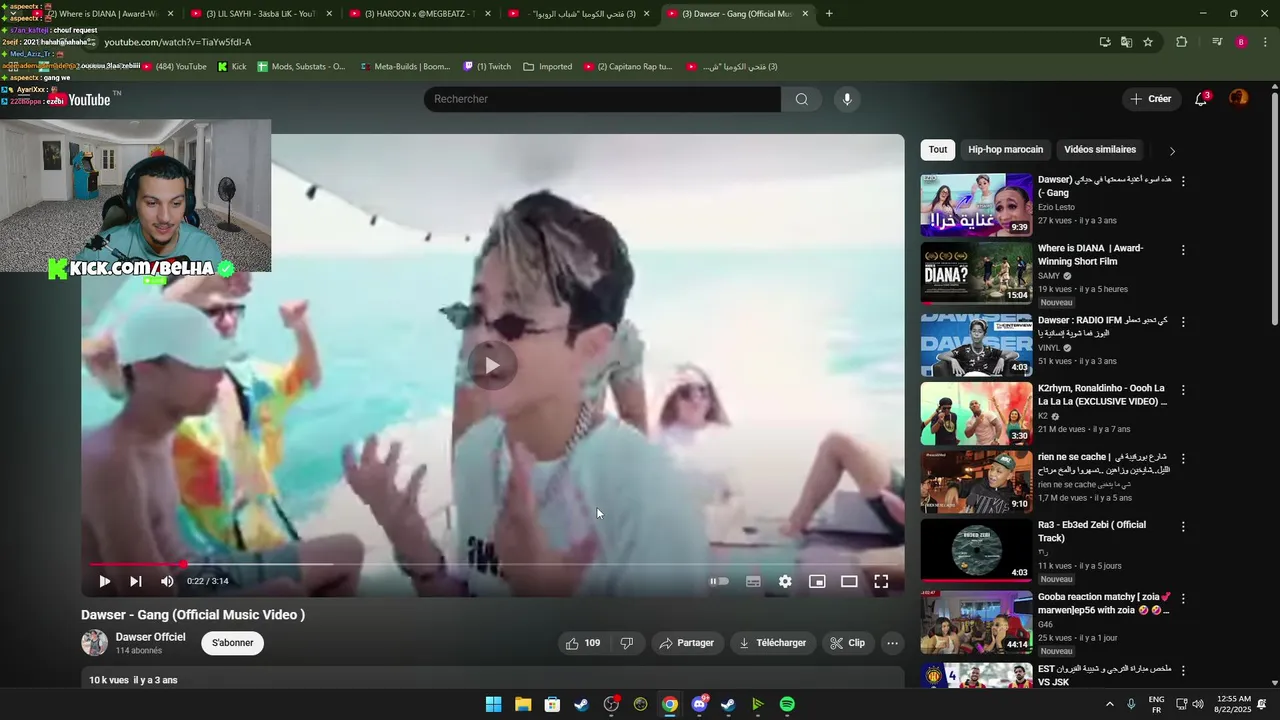The width and height of the screenshot is (1280, 720).
Task: Open YouTube notifications bell
Action: (x=1201, y=99)
